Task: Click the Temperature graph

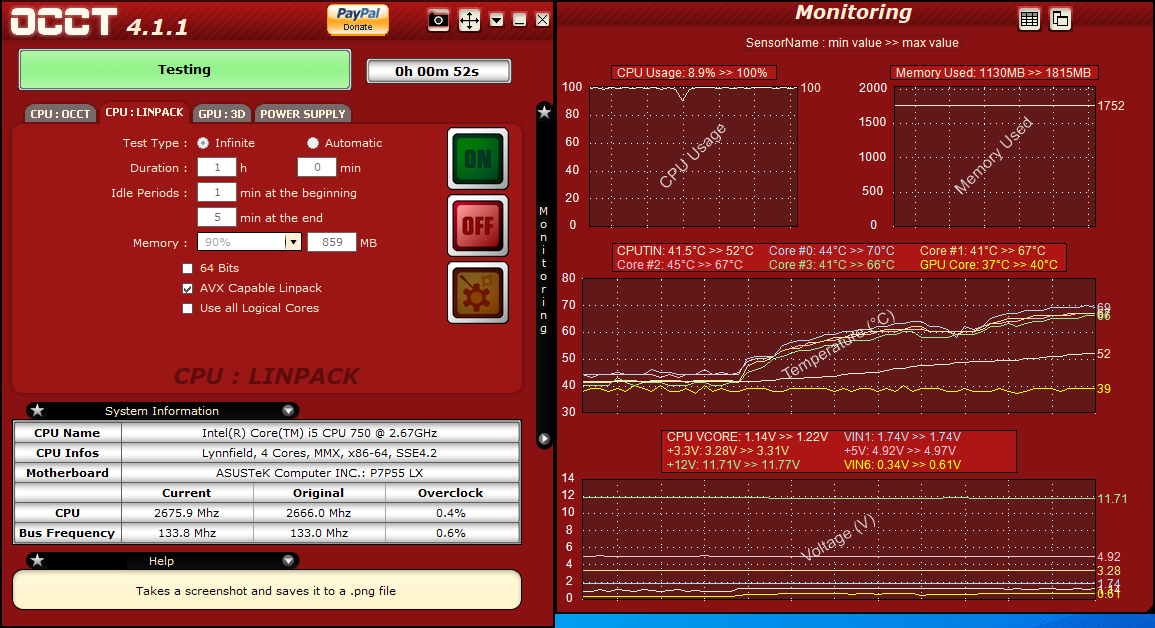Action: (839, 345)
